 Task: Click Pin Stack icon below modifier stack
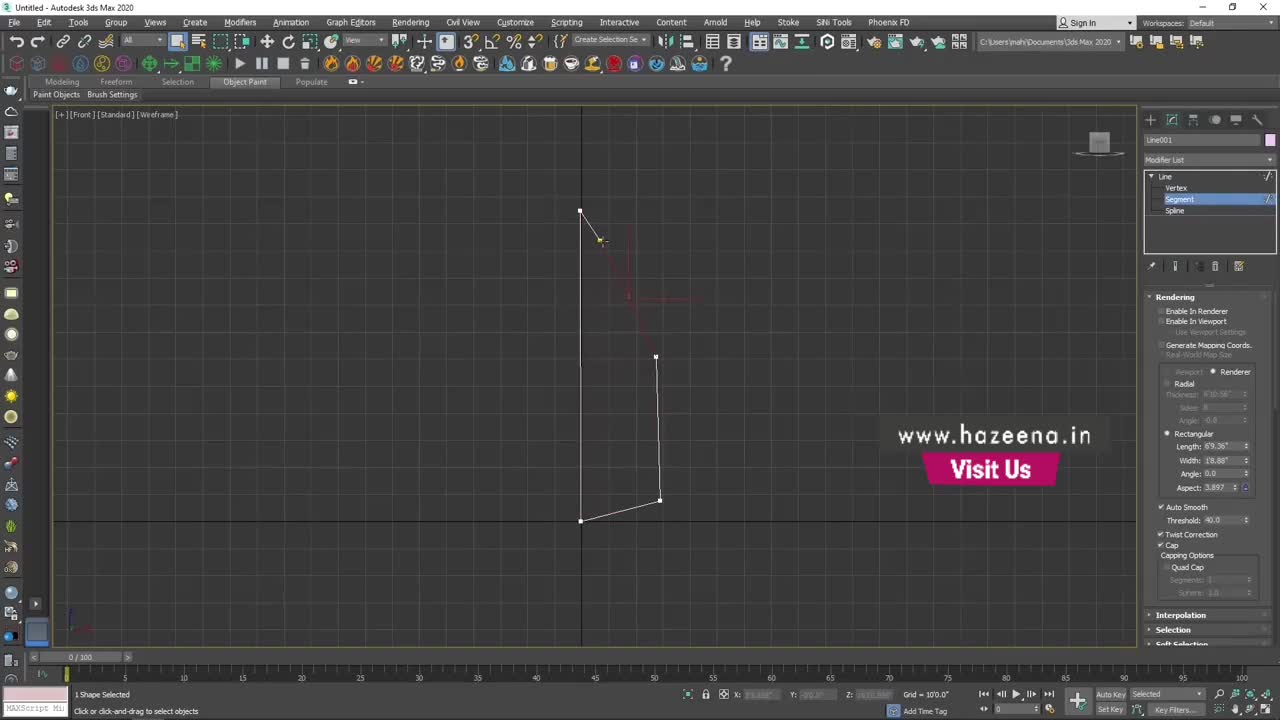[x=1151, y=266]
